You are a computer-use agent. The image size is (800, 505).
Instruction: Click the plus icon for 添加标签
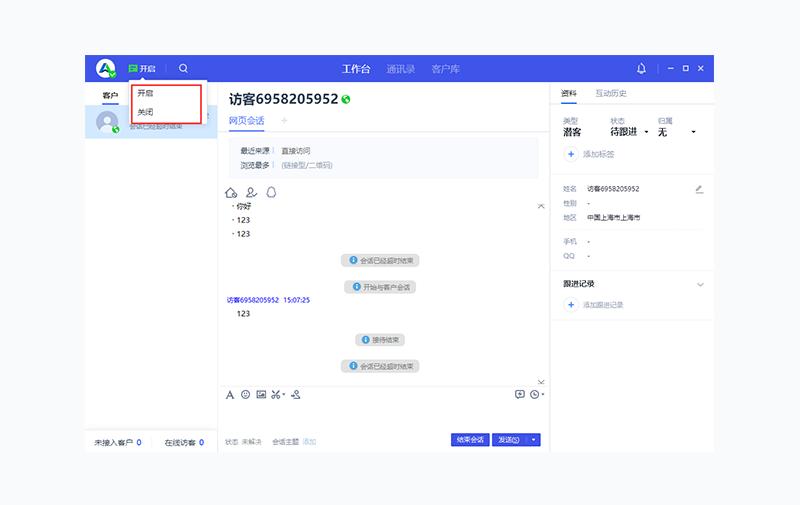click(x=570, y=154)
